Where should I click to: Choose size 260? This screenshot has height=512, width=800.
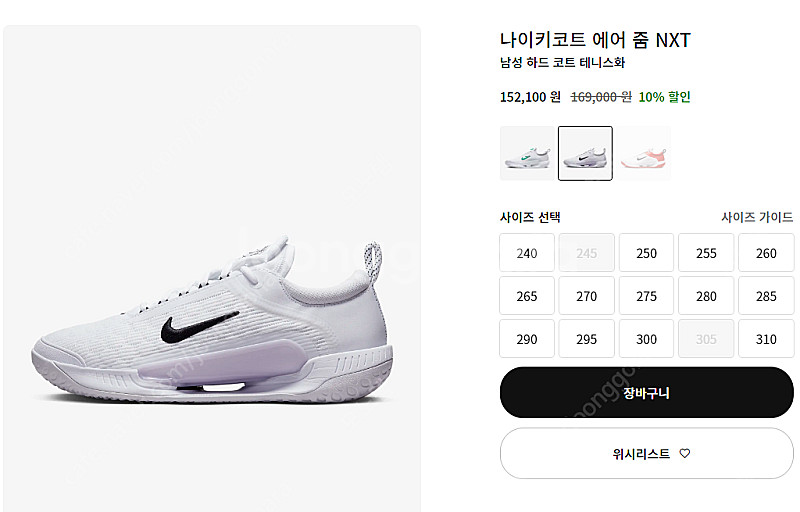766,253
